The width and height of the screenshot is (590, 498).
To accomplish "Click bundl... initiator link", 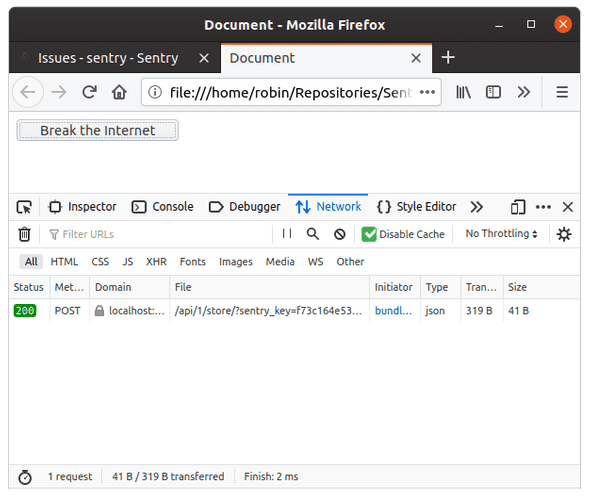I will pos(394,311).
